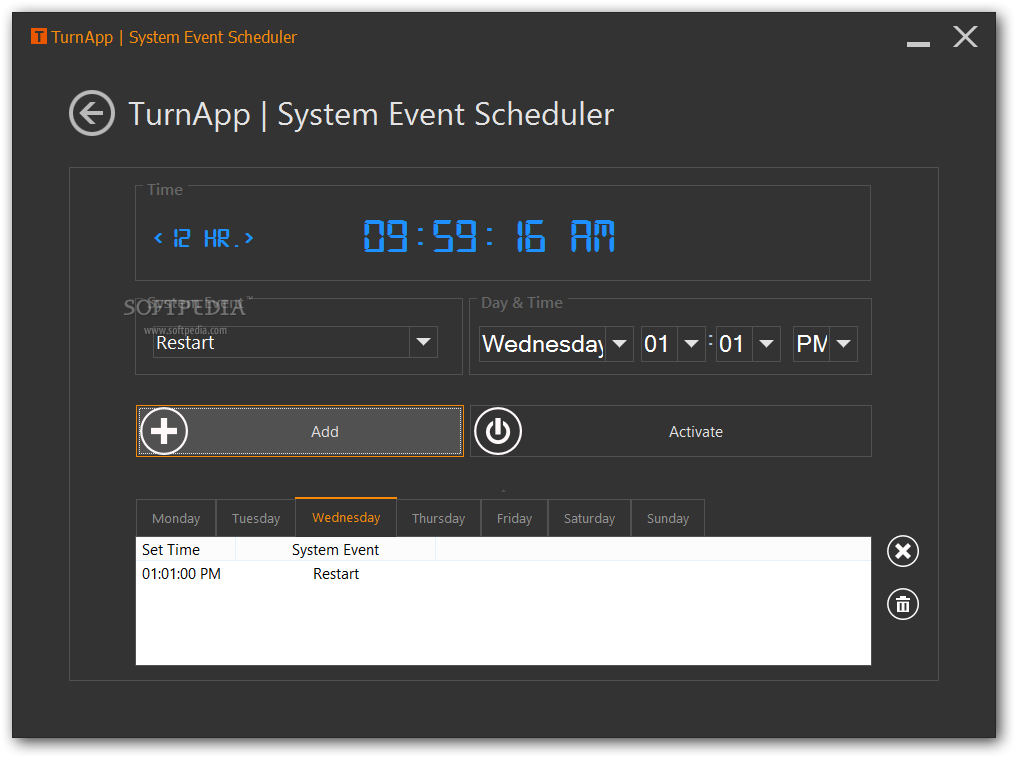This screenshot has width=1016, height=758.
Task: Go back using the circled arrow icon
Action: coord(92,113)
